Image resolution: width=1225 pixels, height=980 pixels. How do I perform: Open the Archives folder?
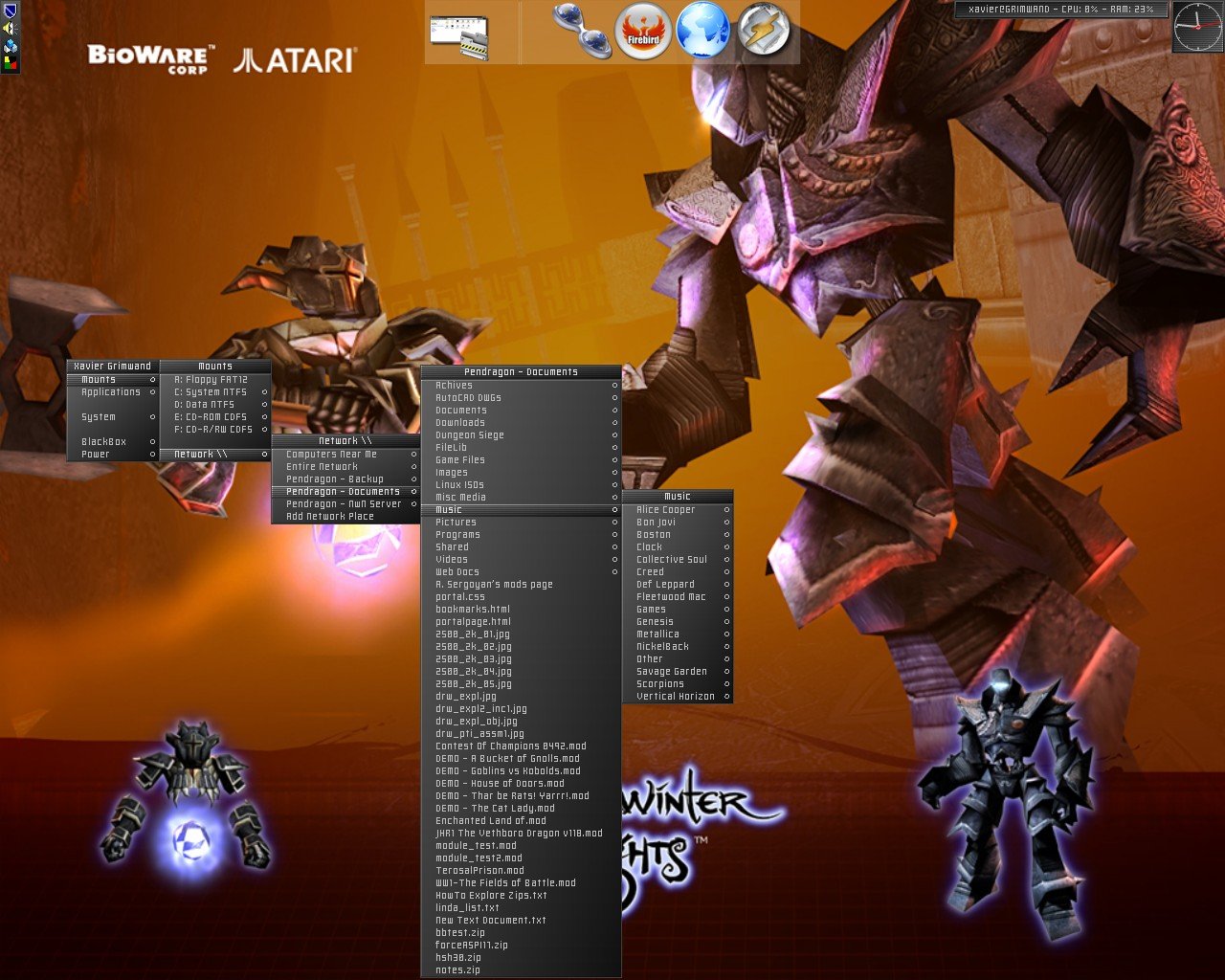pos(521,386)
